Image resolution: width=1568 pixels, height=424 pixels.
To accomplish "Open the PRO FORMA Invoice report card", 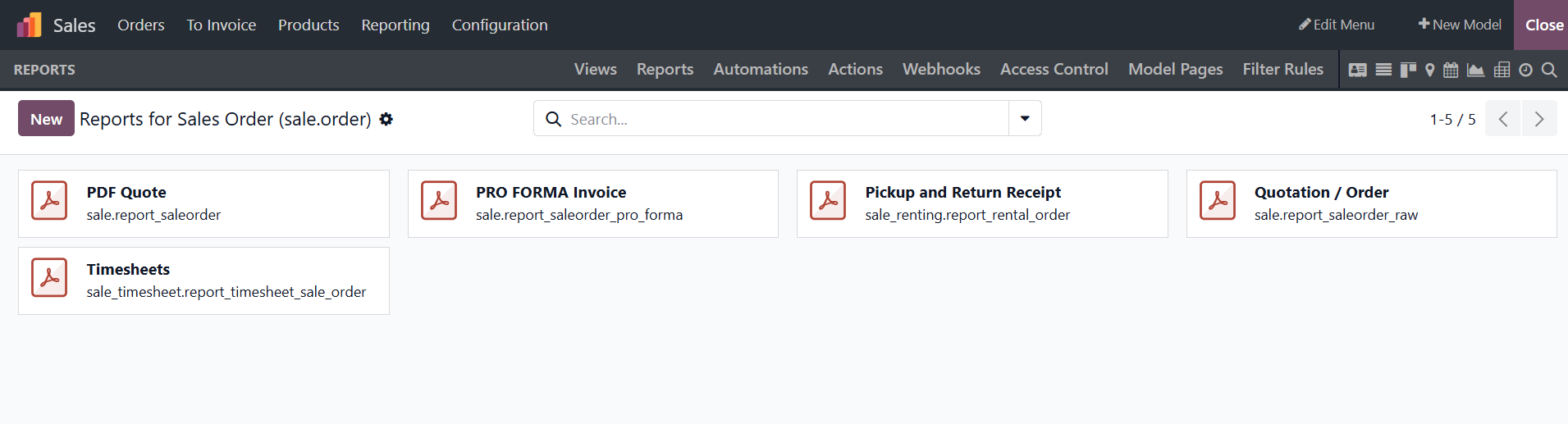I will pyautogui.click(x=592, y=203).
